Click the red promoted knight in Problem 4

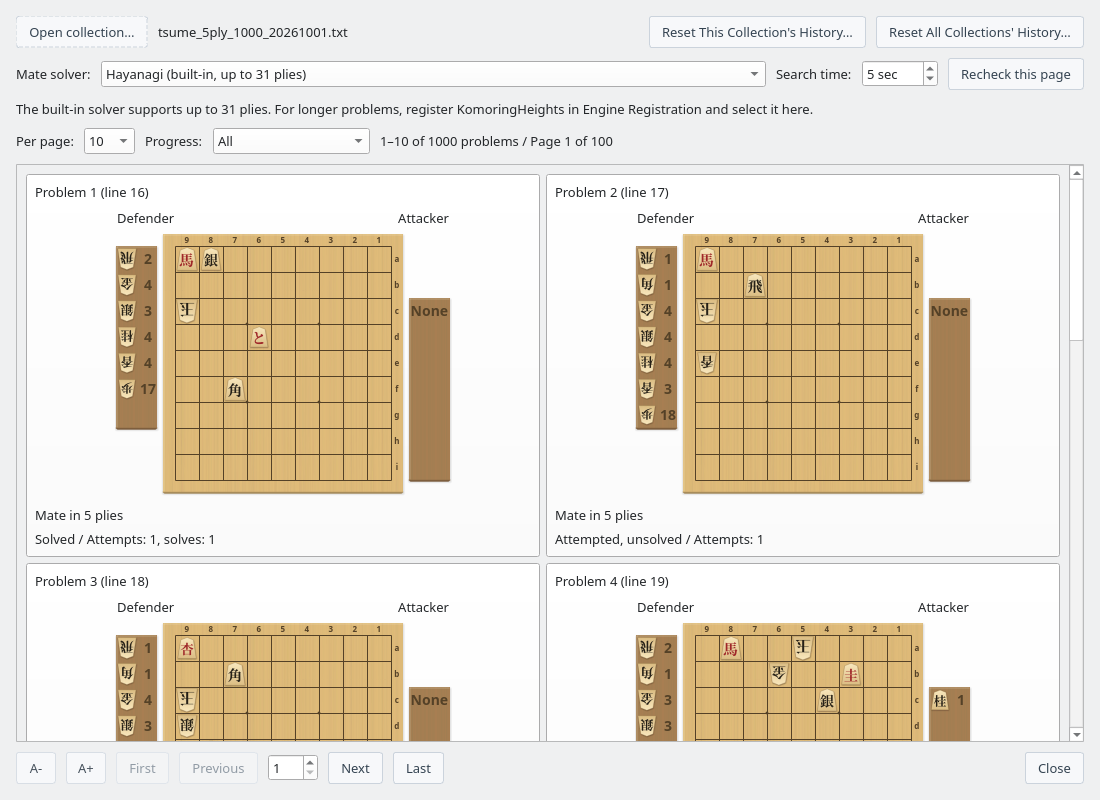pyautogui.click(x=851, y=674)
